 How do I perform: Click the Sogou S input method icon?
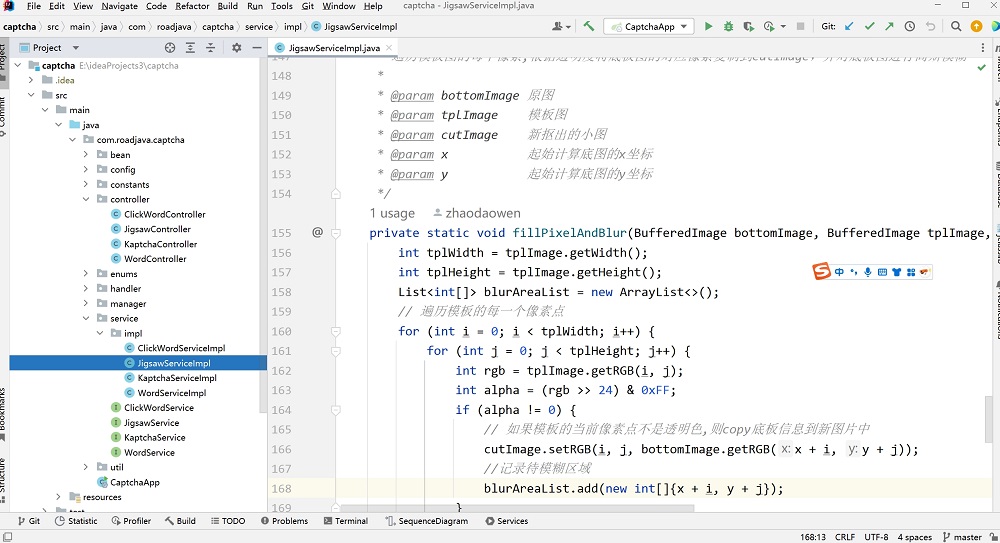click(821, 271)
